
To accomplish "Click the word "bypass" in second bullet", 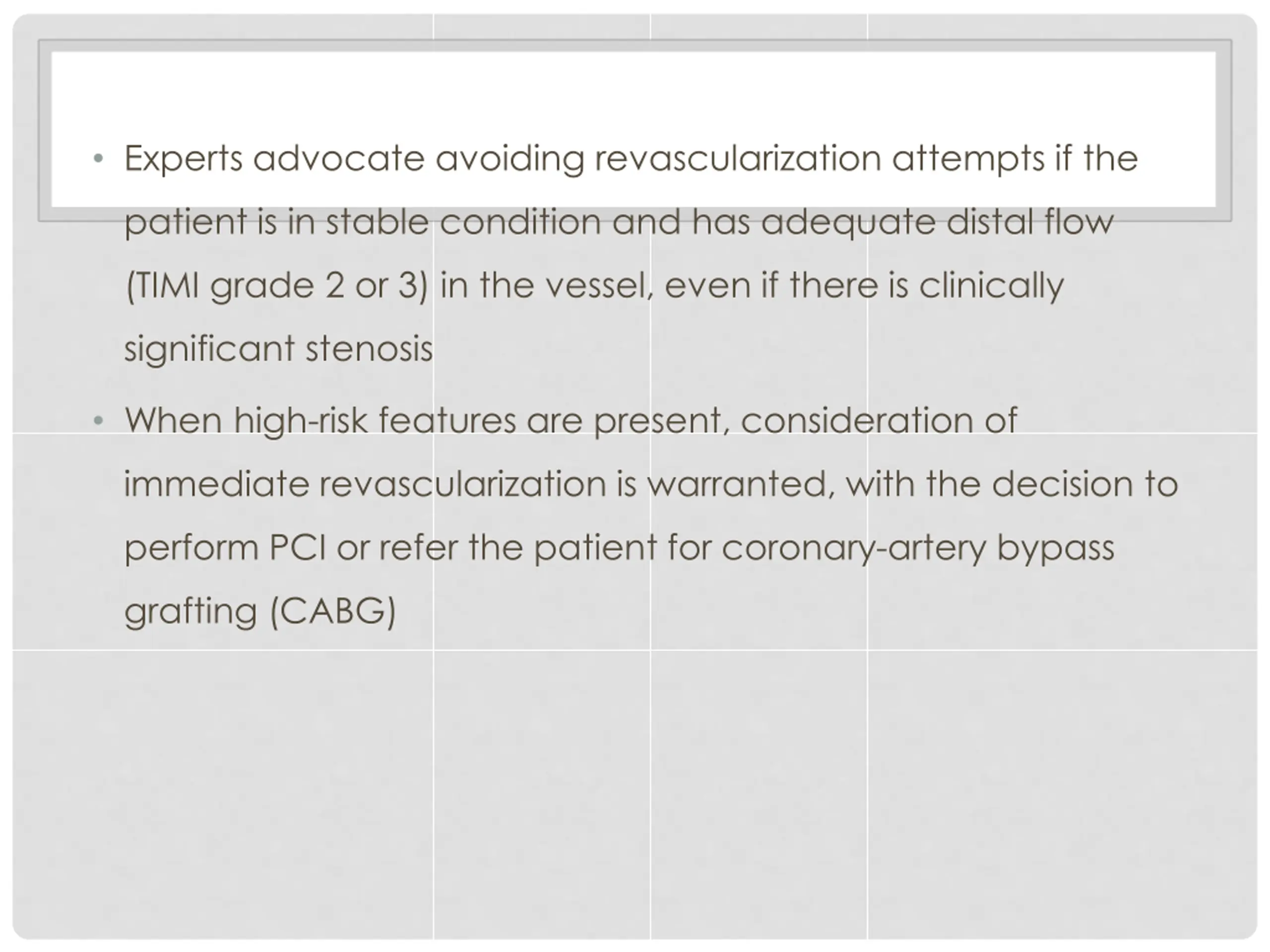I will [1056, 547].
